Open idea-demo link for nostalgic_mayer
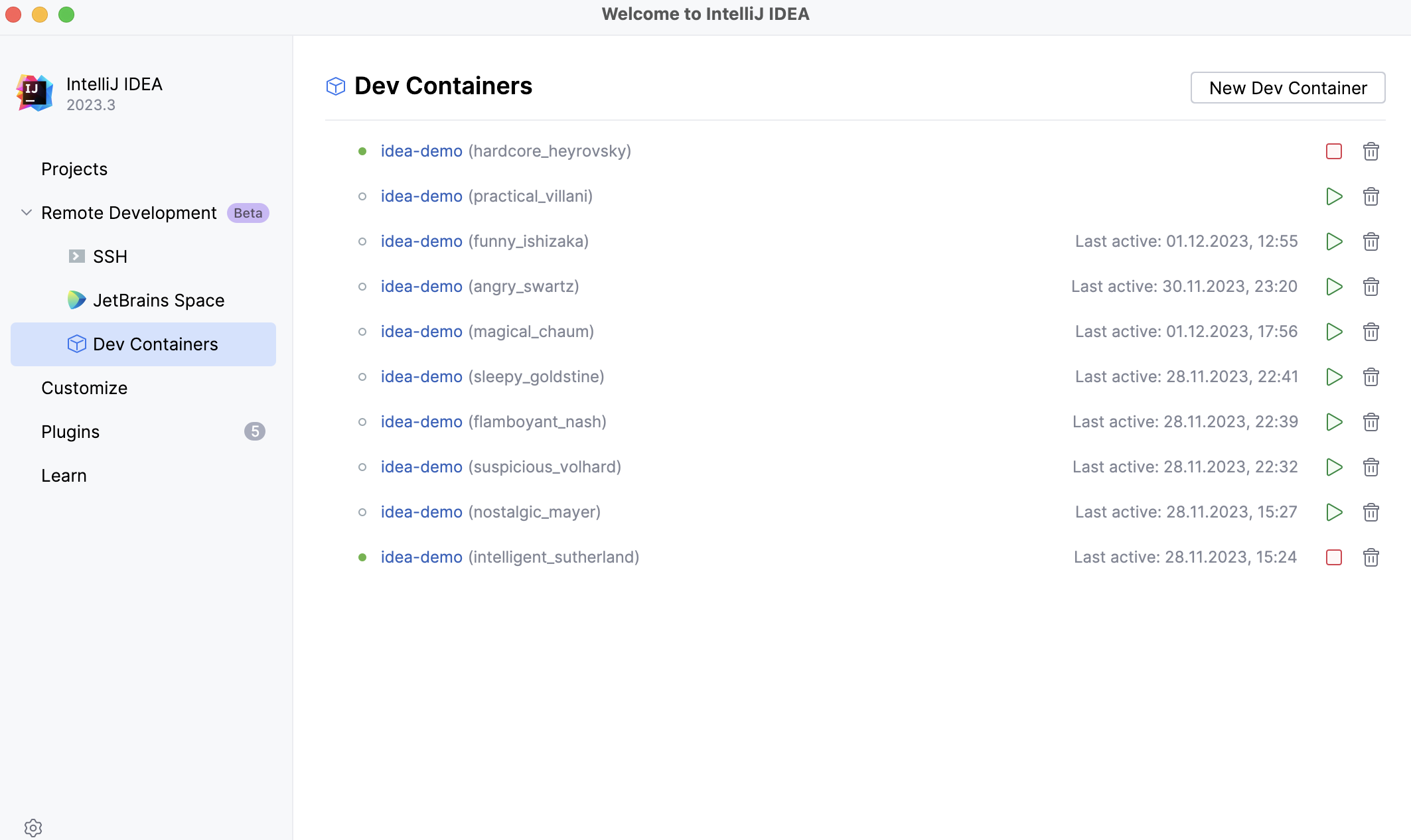The height and width of the screenshot is (840, 1411). (x=421, y=512)
